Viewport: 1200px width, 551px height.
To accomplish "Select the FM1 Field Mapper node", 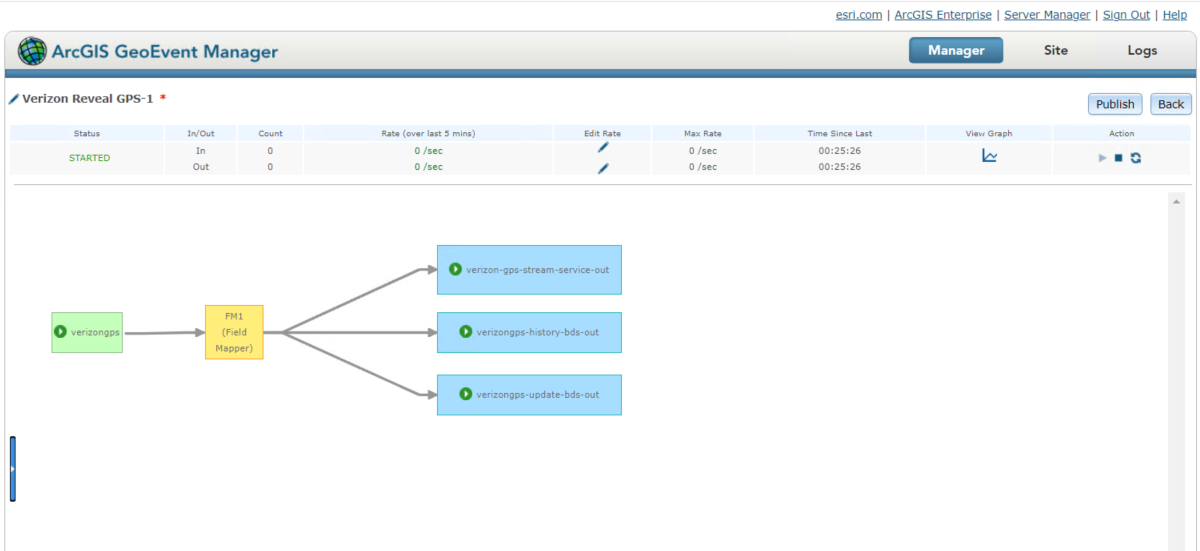I will pyautogui.click(x=234, y=332).
